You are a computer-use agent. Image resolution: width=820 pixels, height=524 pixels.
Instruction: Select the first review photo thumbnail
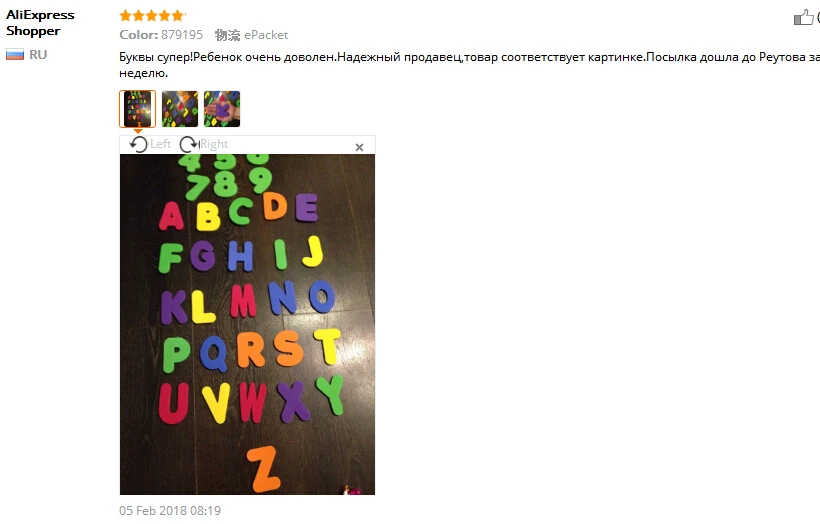point(138,109)
